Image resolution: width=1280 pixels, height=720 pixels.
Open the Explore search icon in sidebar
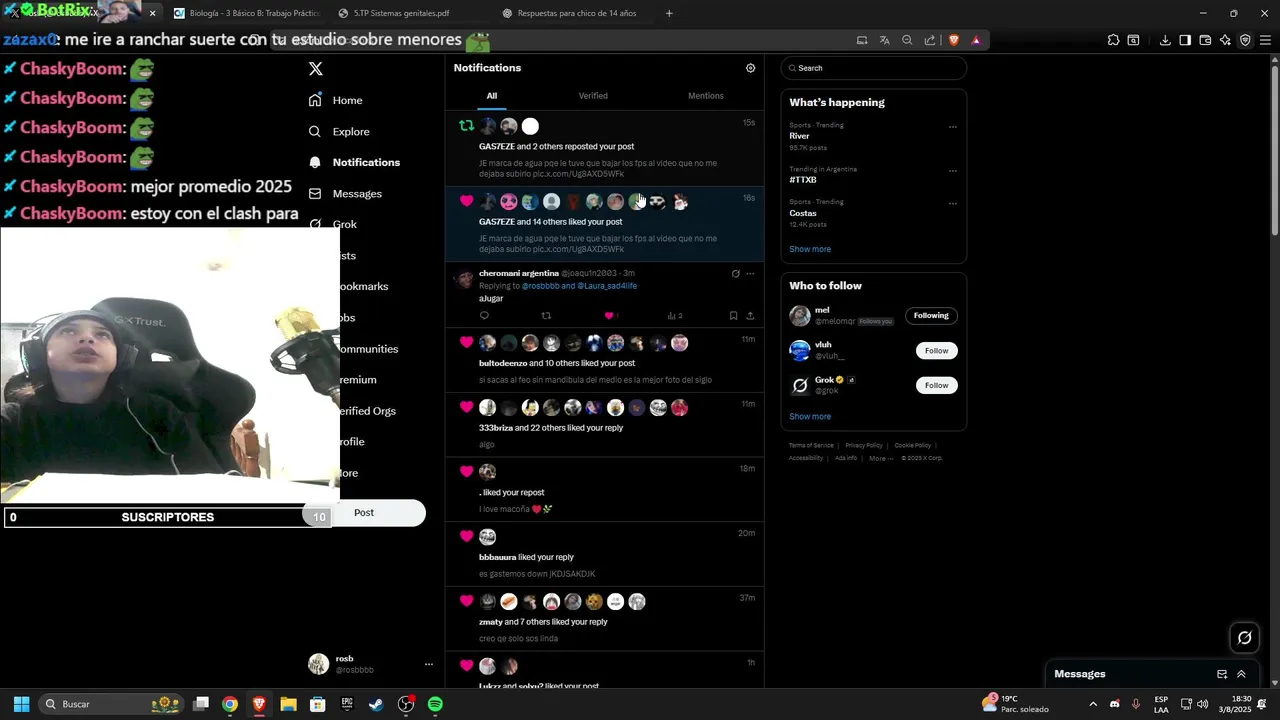point(315,131)
